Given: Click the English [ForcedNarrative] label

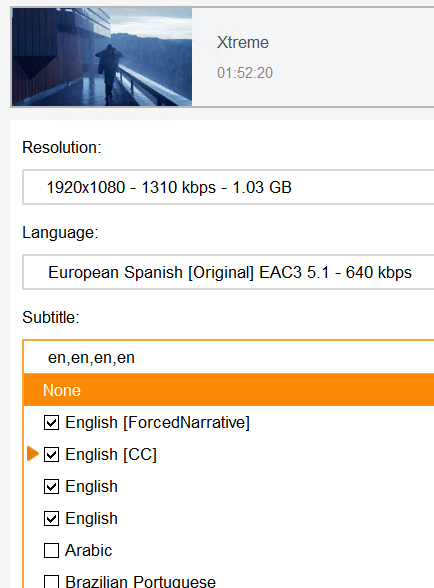Looking at the screenshot, I should pos(158,423).
